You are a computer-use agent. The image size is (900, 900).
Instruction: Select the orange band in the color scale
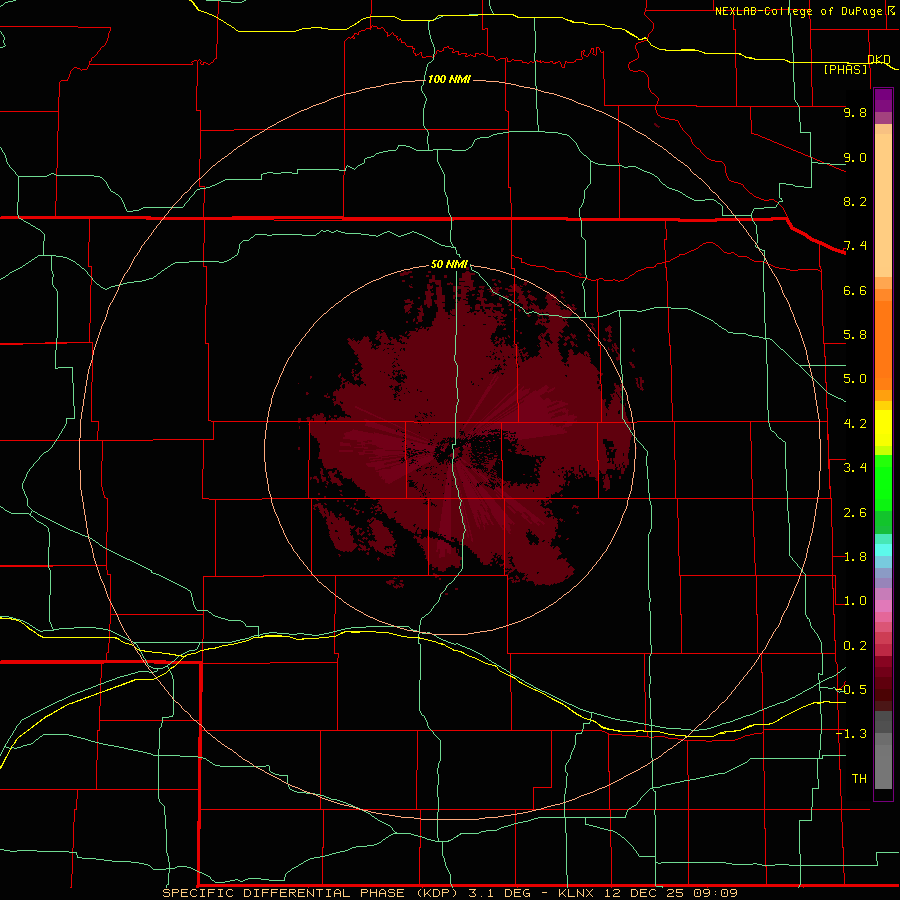pyautogui.click(x=883, y=345)
